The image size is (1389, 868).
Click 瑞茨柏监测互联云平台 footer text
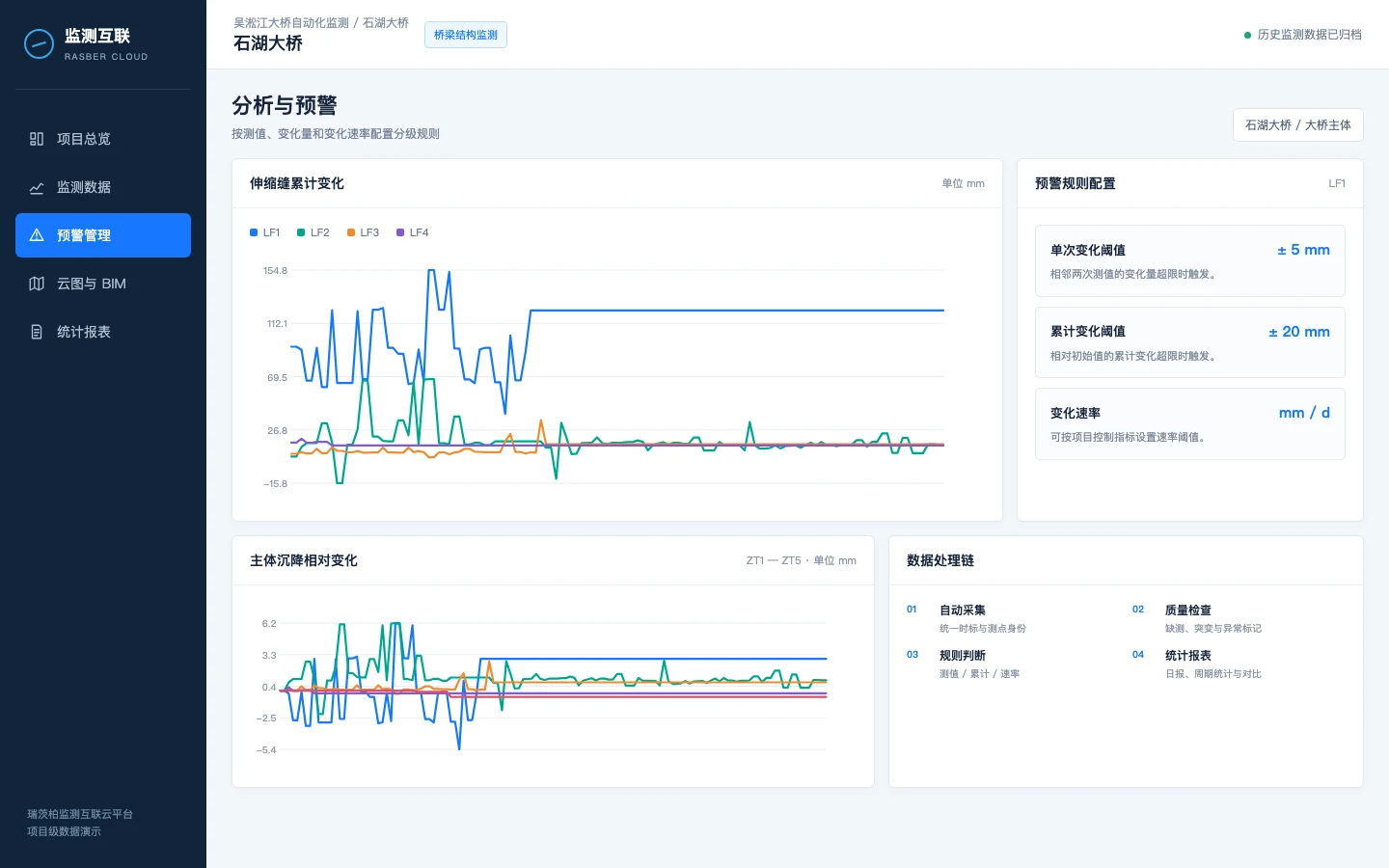point(80,814)
